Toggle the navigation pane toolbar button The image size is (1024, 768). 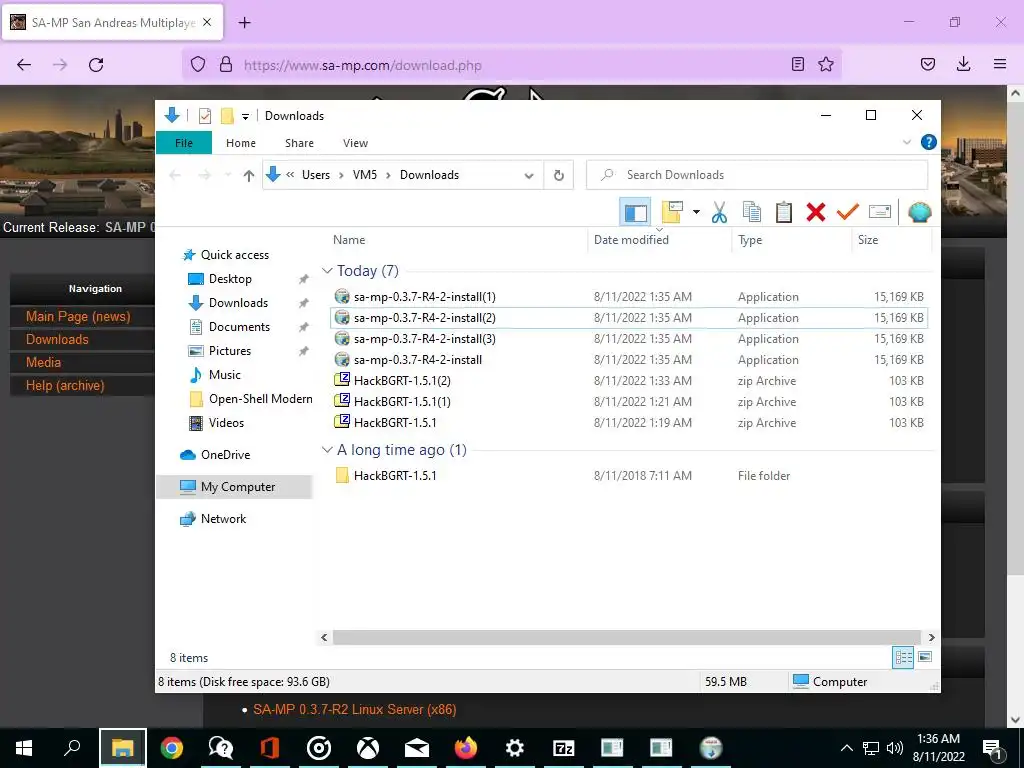click(635, 212)
